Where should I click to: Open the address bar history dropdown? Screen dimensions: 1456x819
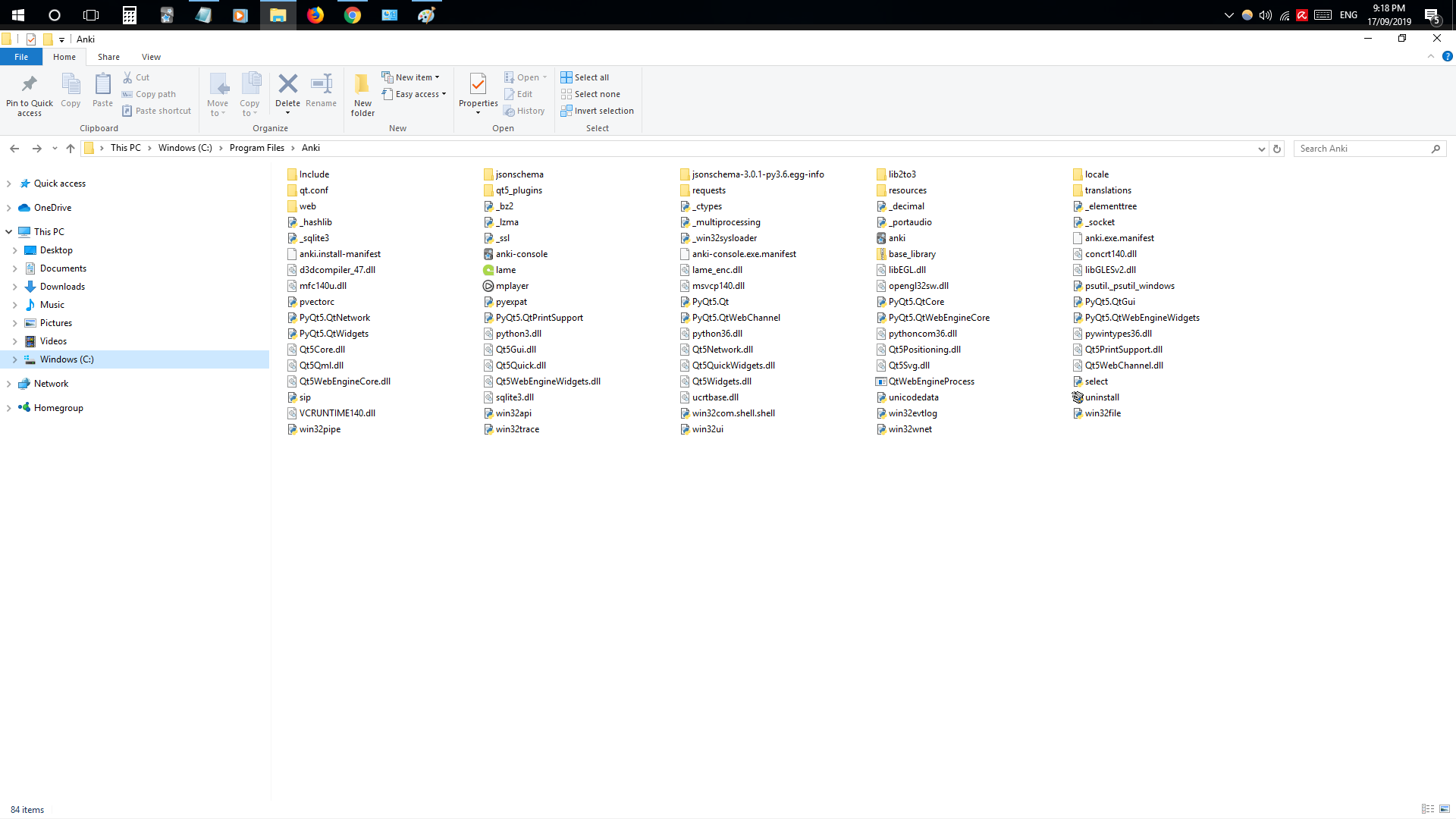[x=1261, y=149]
